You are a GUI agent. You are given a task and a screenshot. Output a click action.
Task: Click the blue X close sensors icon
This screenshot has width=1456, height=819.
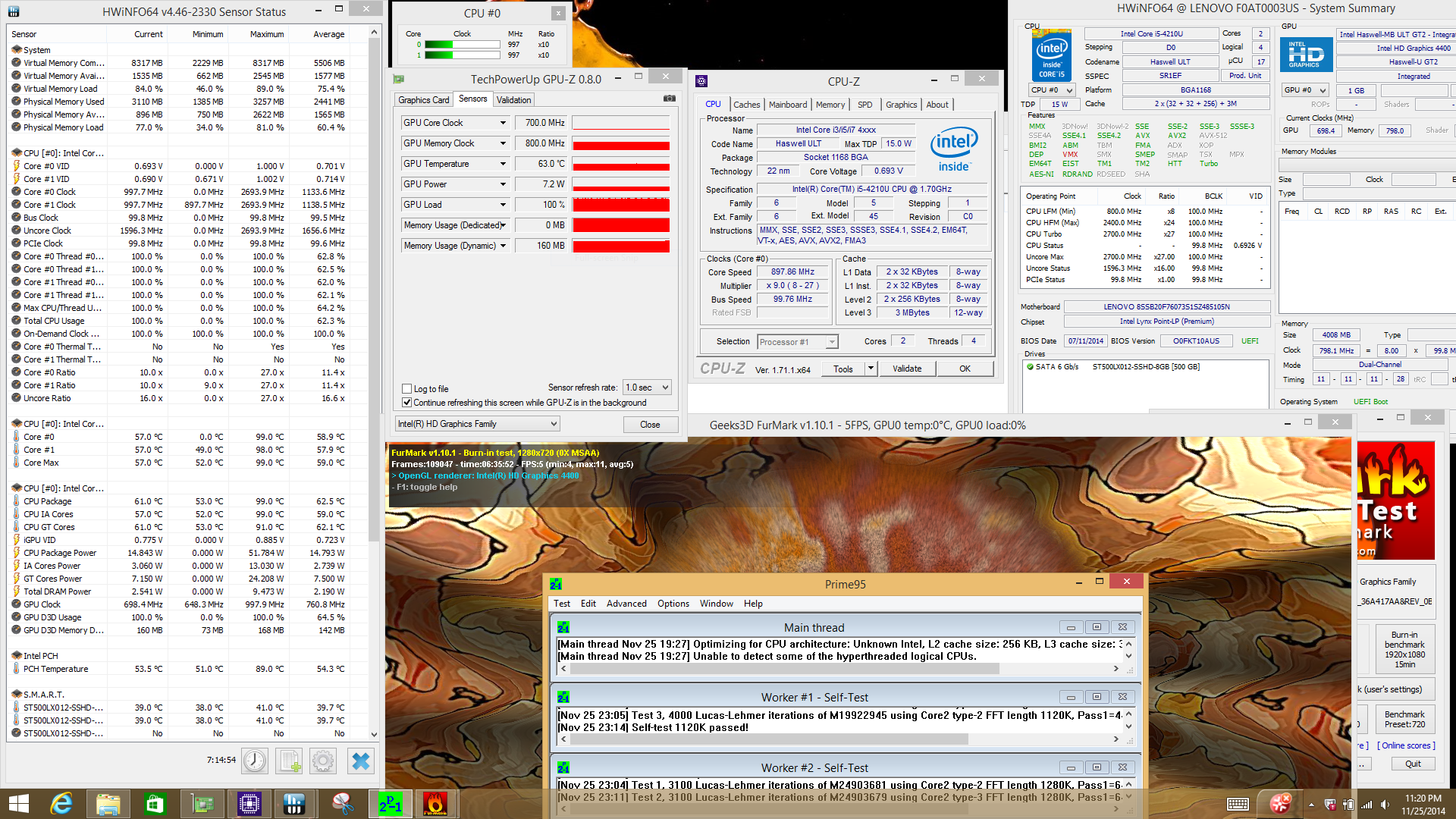(x=361, y=761)
